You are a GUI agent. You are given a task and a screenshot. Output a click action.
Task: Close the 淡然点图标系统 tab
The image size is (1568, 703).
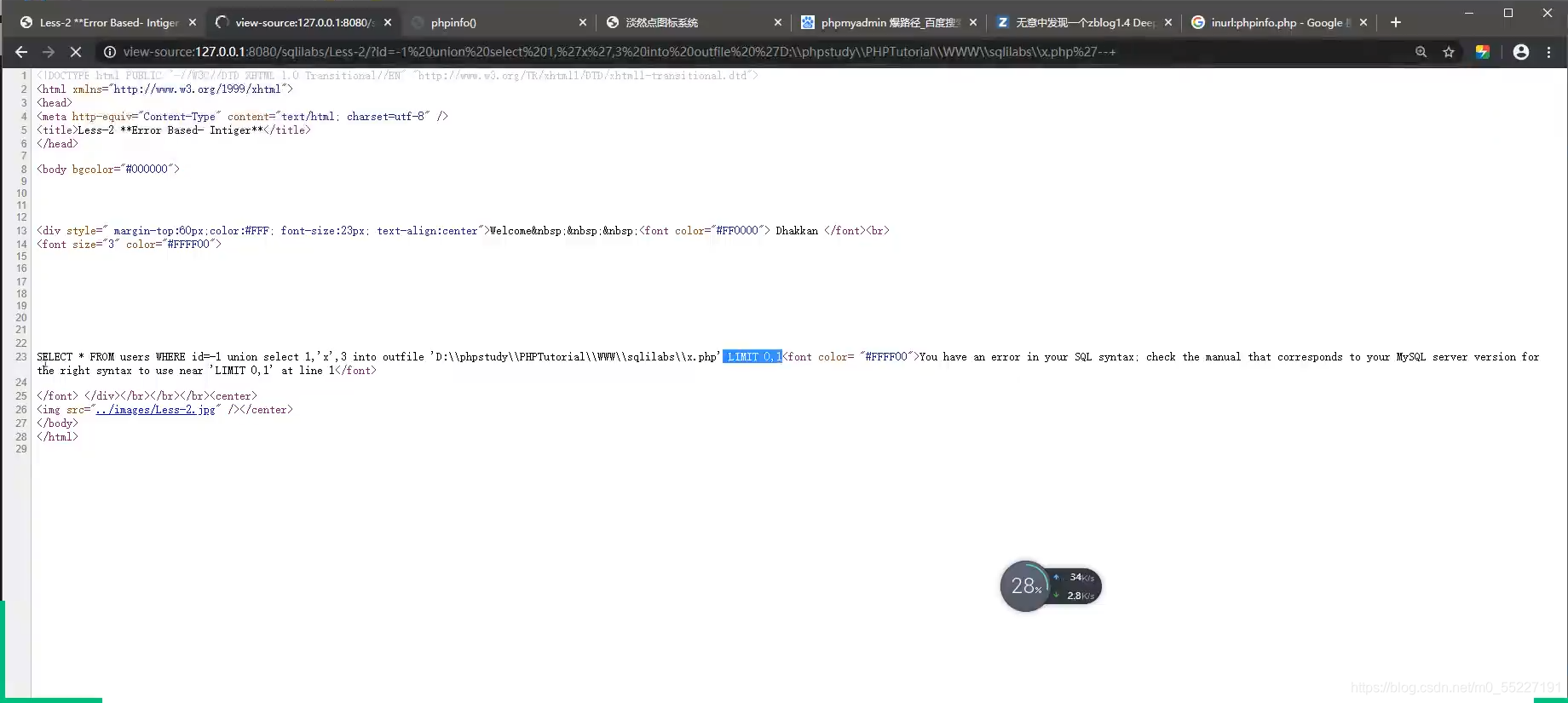778,23
